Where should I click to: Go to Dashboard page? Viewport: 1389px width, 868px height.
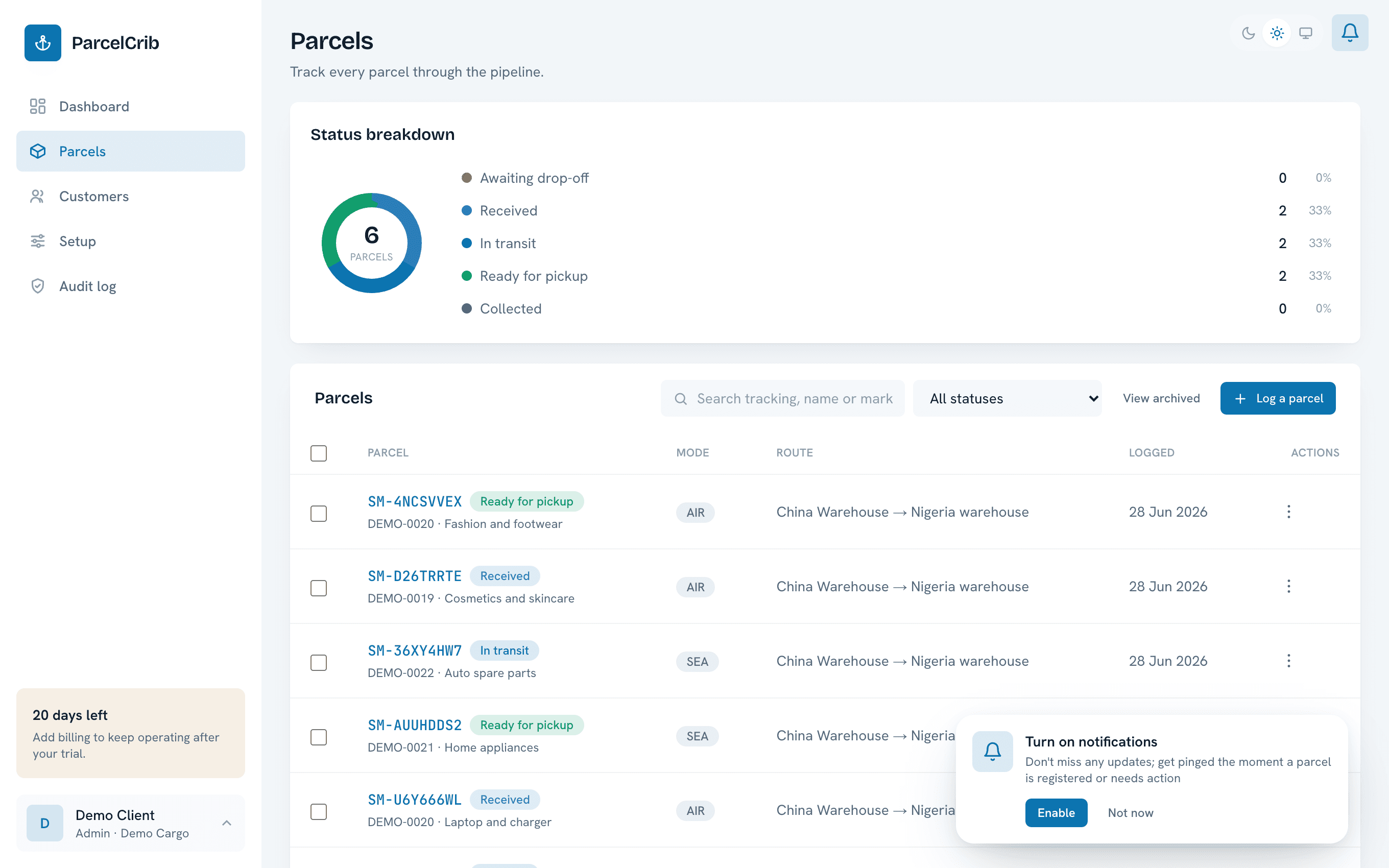click(130, 106)
